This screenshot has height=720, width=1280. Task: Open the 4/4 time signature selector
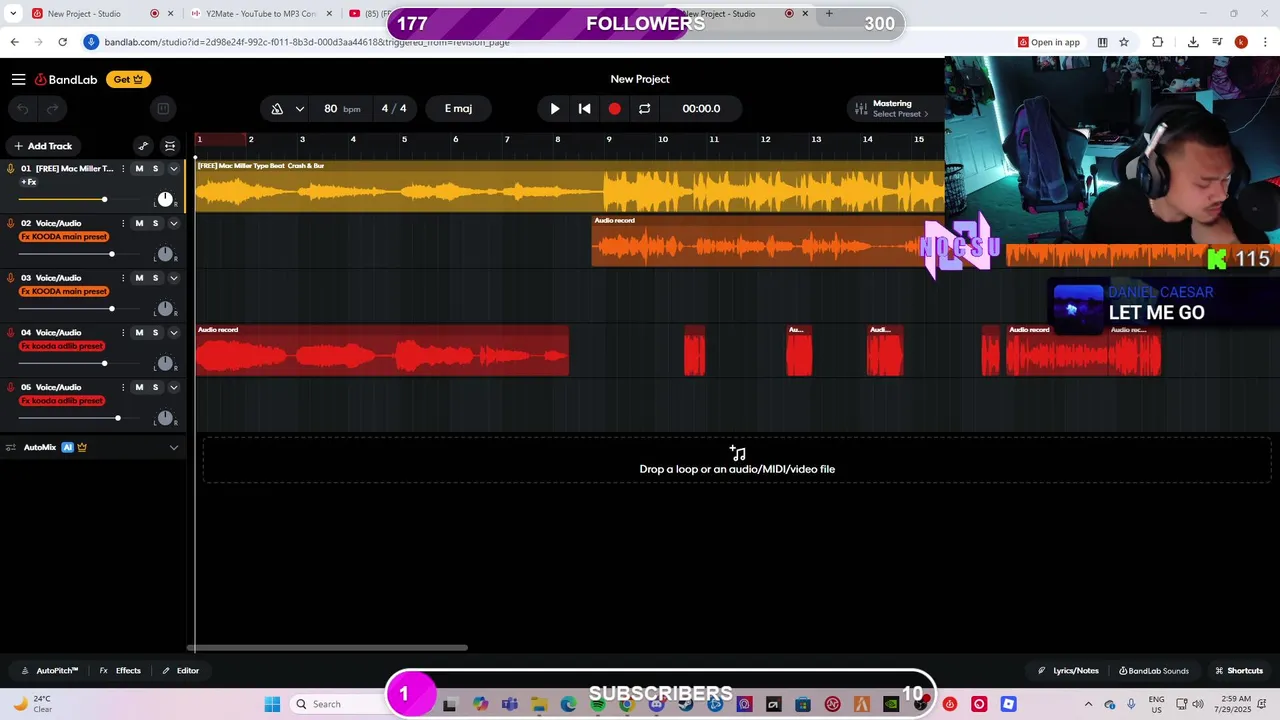point(394,109)
